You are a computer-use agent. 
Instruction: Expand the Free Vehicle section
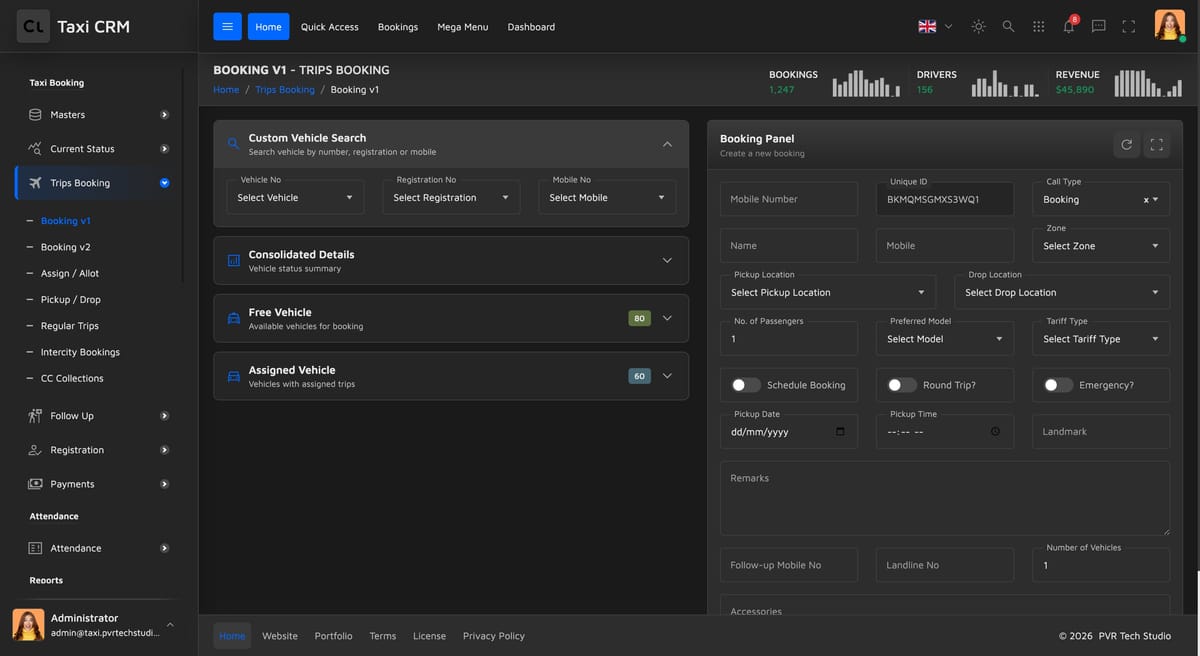click(667, 318)
